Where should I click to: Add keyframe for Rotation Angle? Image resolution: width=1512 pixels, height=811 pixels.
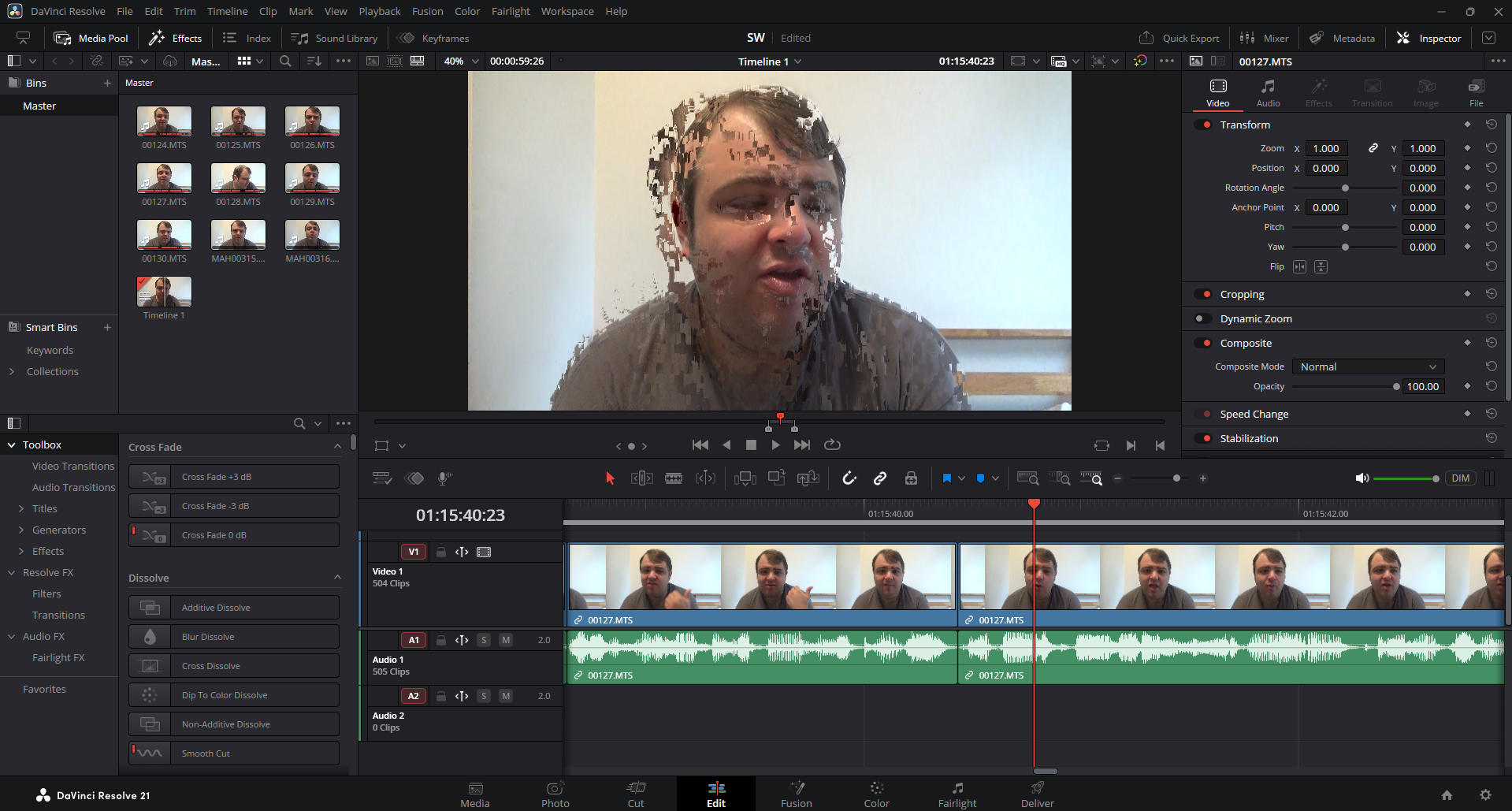pyautogui.click(x=1467, y=188)
